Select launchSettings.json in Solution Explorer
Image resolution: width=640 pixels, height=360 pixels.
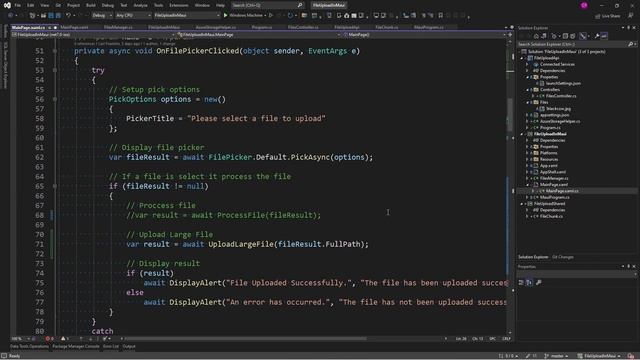pos(563,83)
